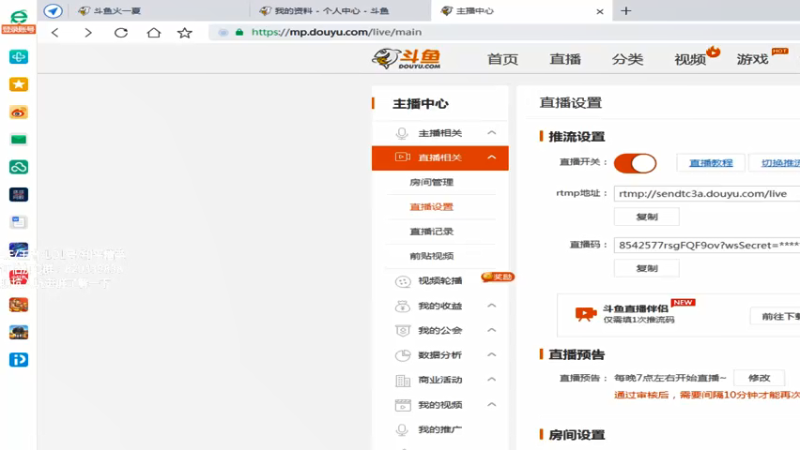Open the Weibo eye sidebar icon
Image resolution: width=800 pixels, height=450 pixels.
(18, 112)
